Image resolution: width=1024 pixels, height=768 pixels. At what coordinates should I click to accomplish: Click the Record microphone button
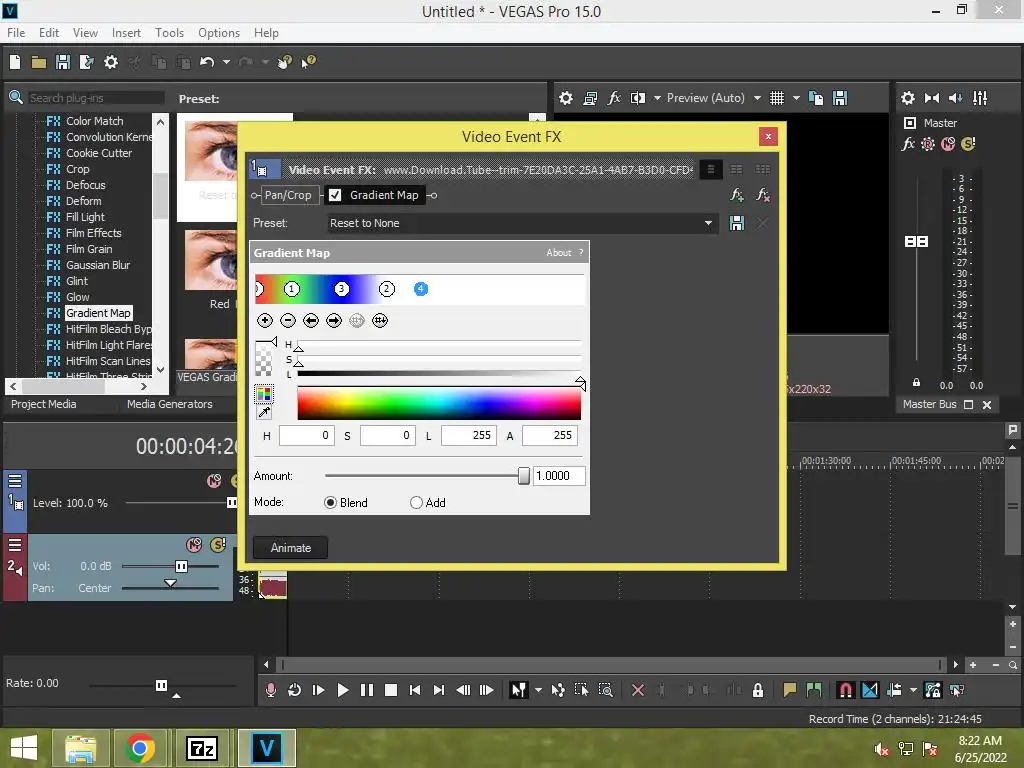(x=270, y=690)
